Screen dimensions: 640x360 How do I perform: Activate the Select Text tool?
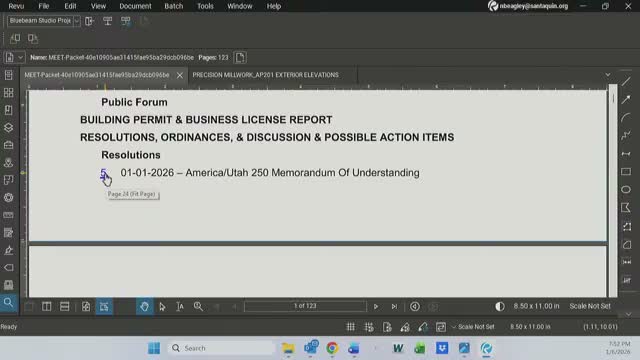pos(180,307)
